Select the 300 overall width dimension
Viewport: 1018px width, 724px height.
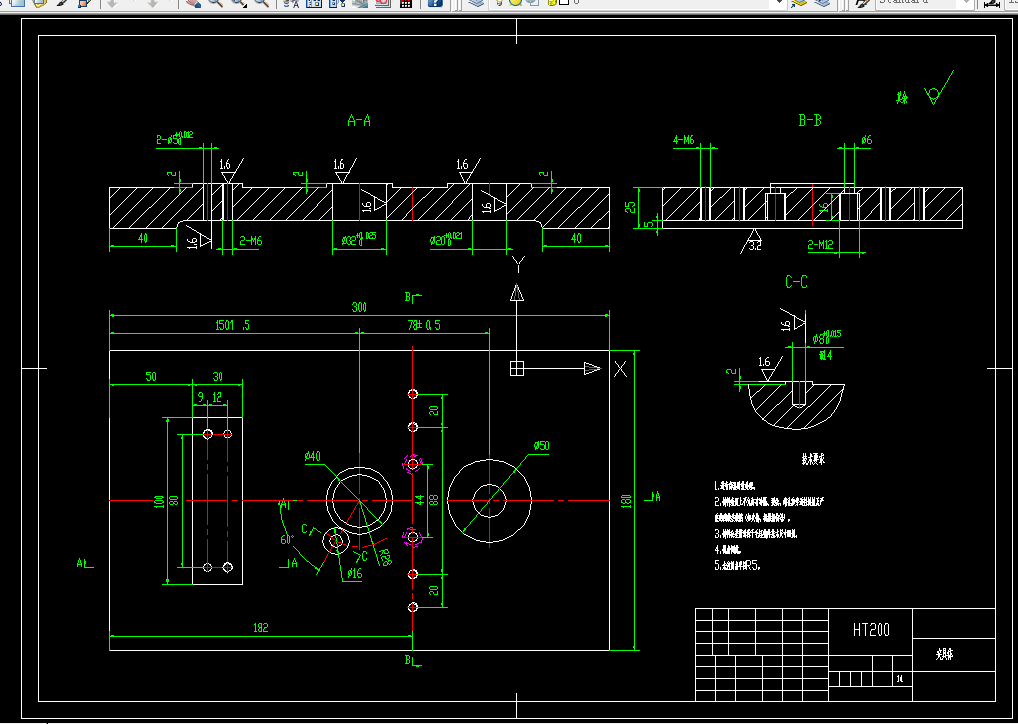[x=359, y=307]
